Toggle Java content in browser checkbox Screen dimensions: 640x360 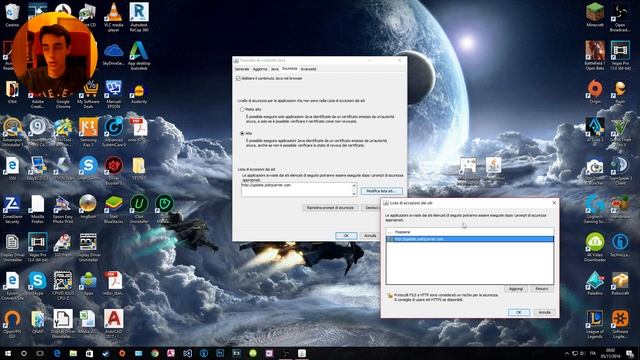[x=238, y=78]
